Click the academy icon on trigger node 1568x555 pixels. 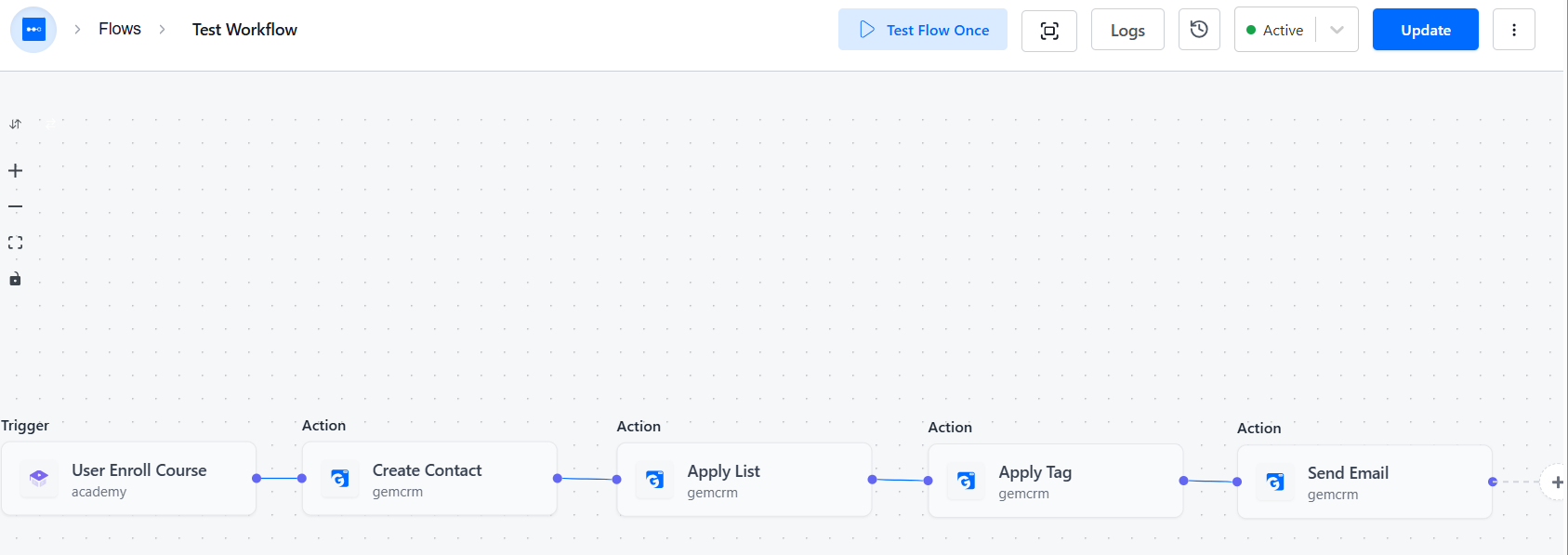click(x=39, y=478)
